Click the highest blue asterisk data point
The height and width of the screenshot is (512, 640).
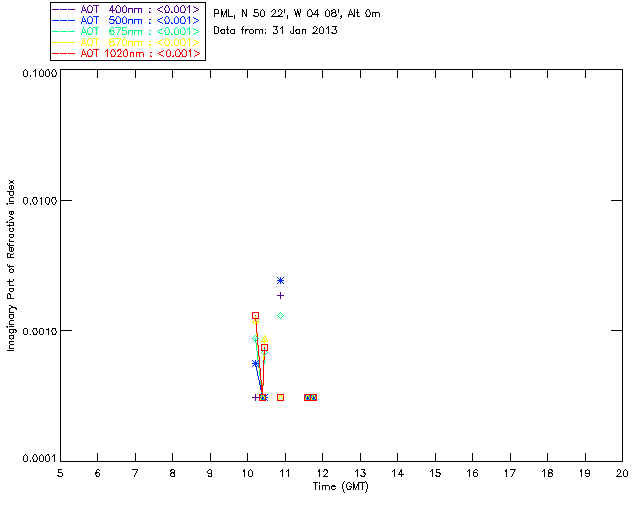(280, 280)
